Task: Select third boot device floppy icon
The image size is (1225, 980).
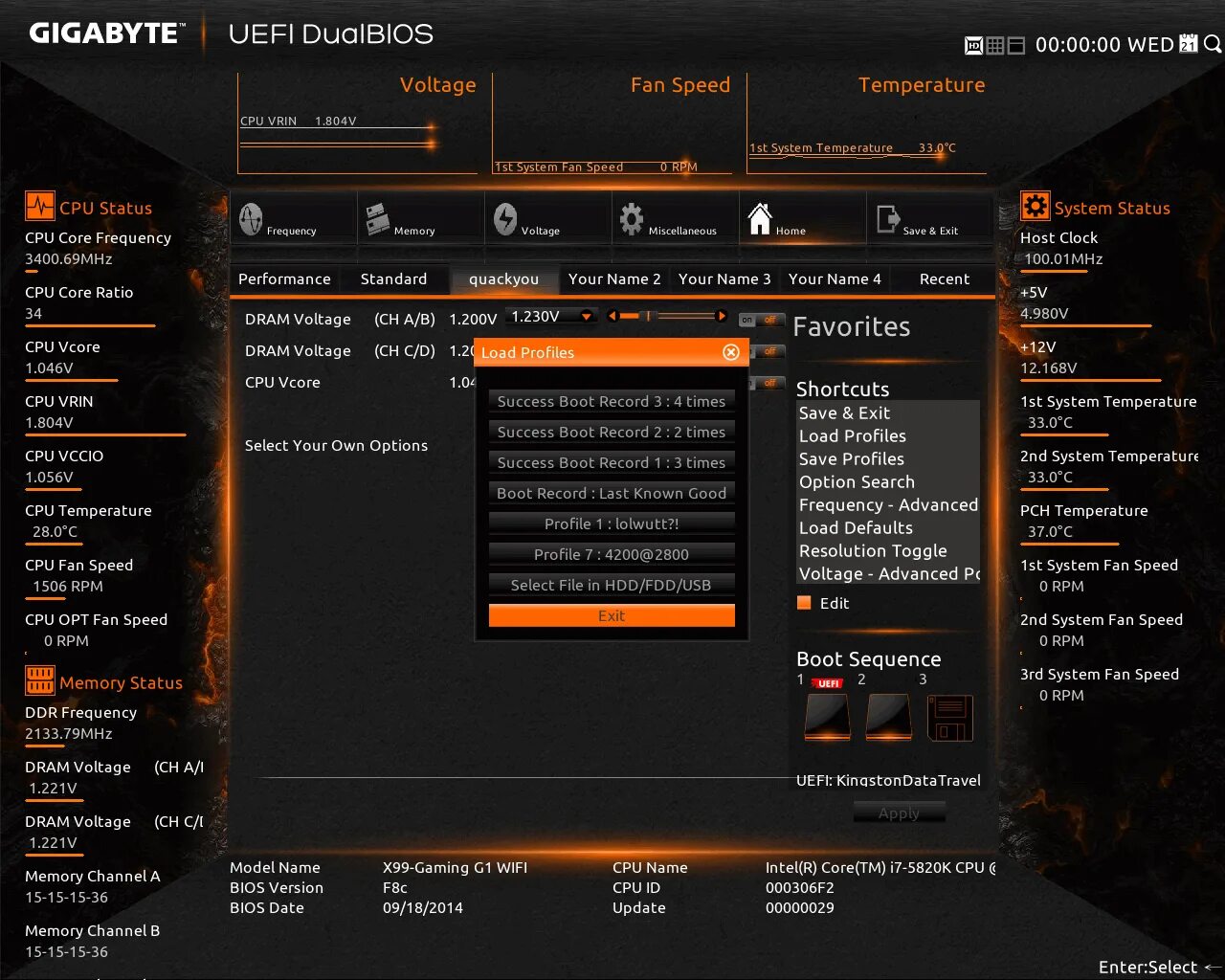Action: click(x=950, y=718)
